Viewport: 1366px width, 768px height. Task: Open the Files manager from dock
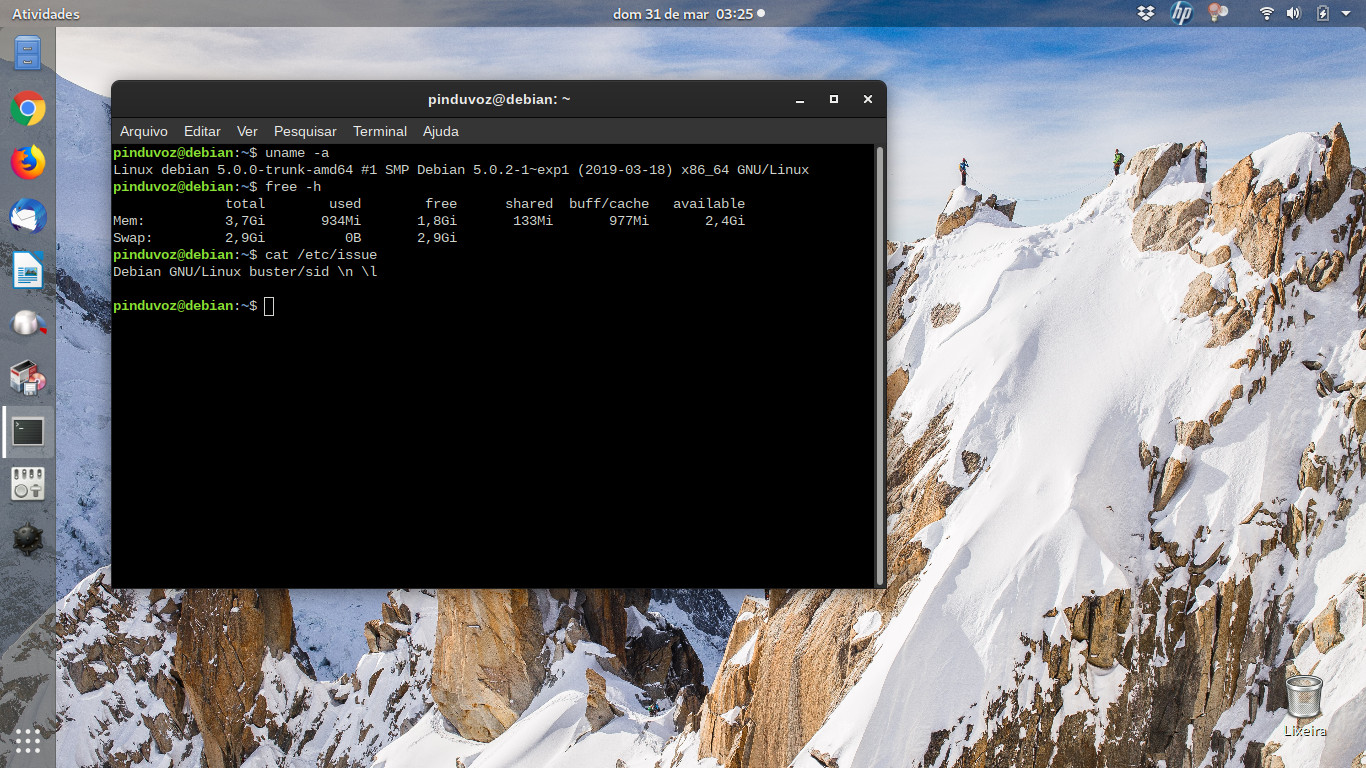click(x=28, y=52)
